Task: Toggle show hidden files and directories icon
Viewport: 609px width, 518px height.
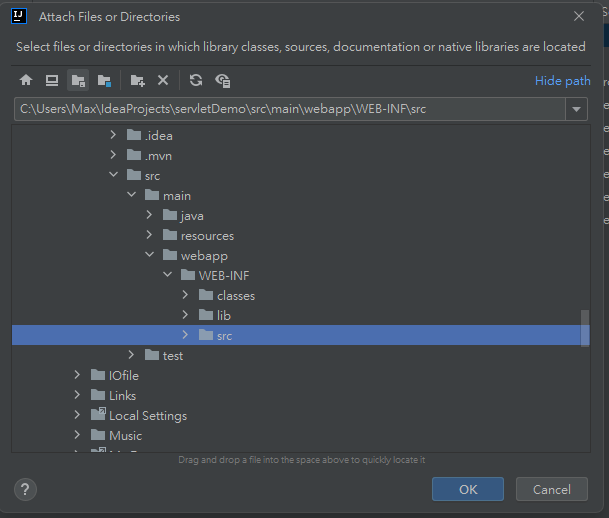Action: [x=223, y=81]
